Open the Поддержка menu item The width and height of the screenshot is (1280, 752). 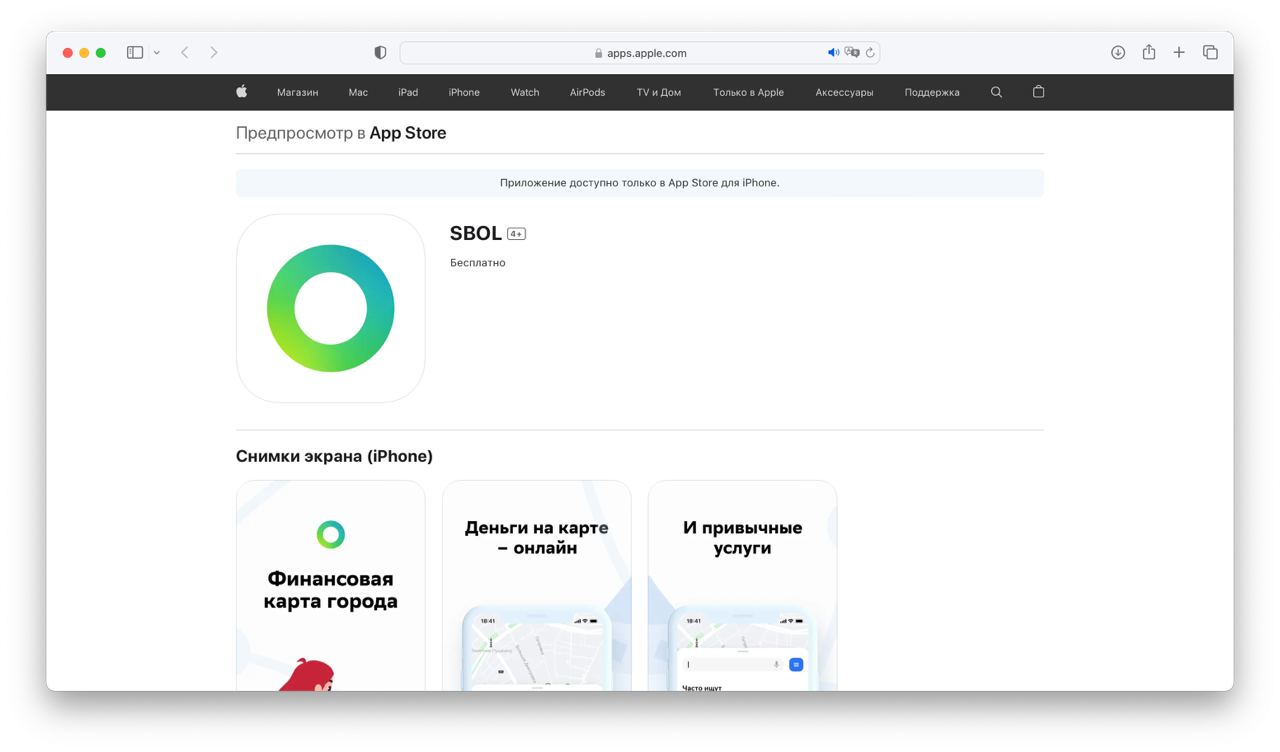click(932, 92)
